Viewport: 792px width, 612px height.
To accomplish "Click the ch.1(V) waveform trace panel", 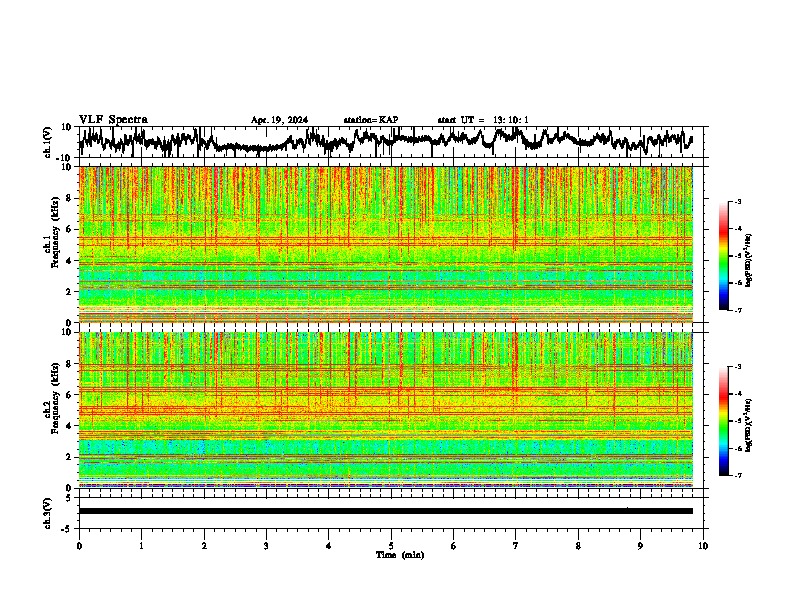I will (x=393, y=142).
